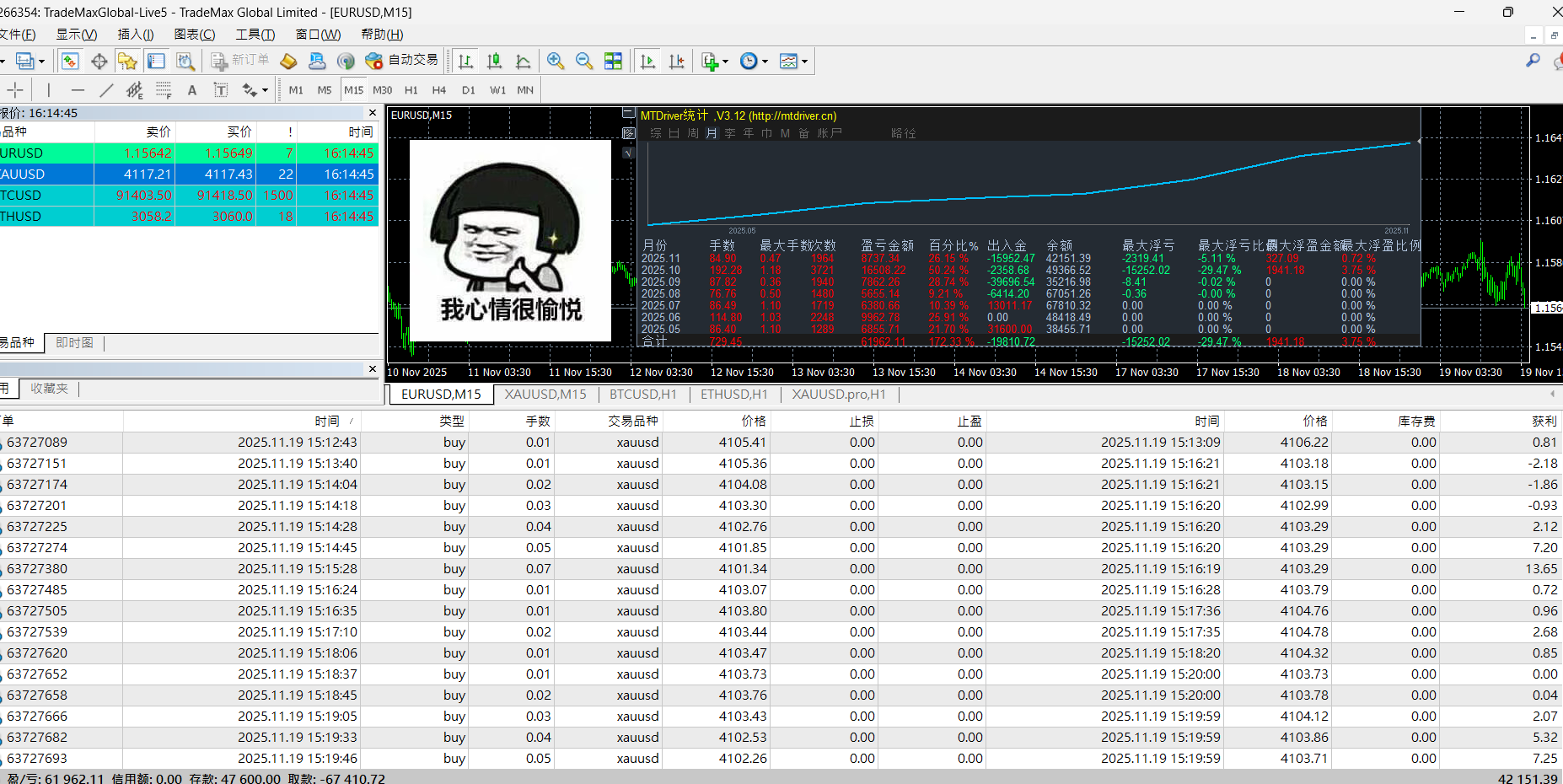Click the Zoom Out magnifier icon

[x=583, y=61]
